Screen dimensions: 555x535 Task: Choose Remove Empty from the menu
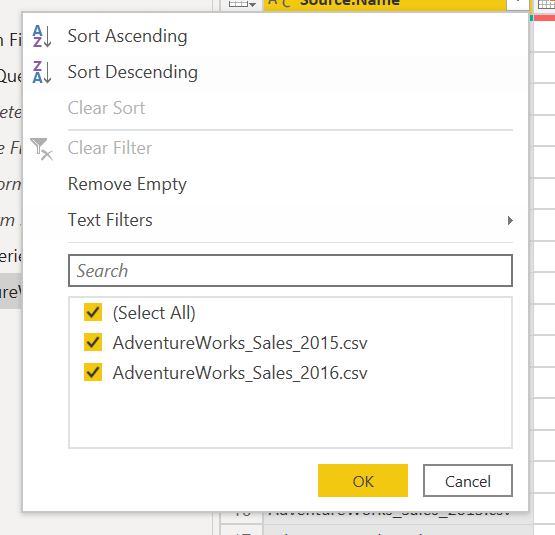(127, 184)
